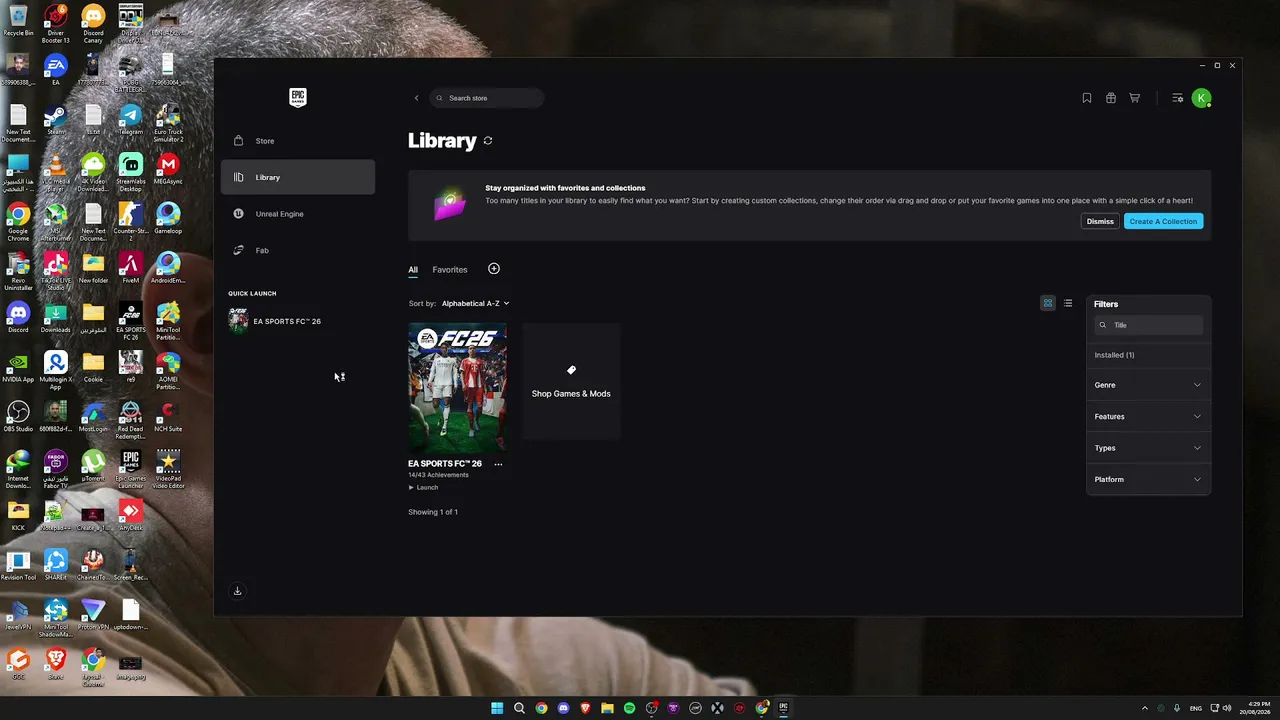Open the downloads icon in the sidebar
Screen dimensions: 1280x720
tap(237, 591)
